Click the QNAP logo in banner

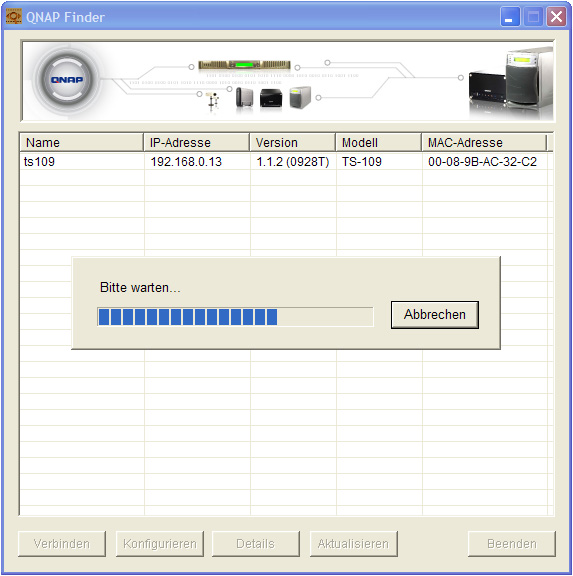click(x=67, y=79)
